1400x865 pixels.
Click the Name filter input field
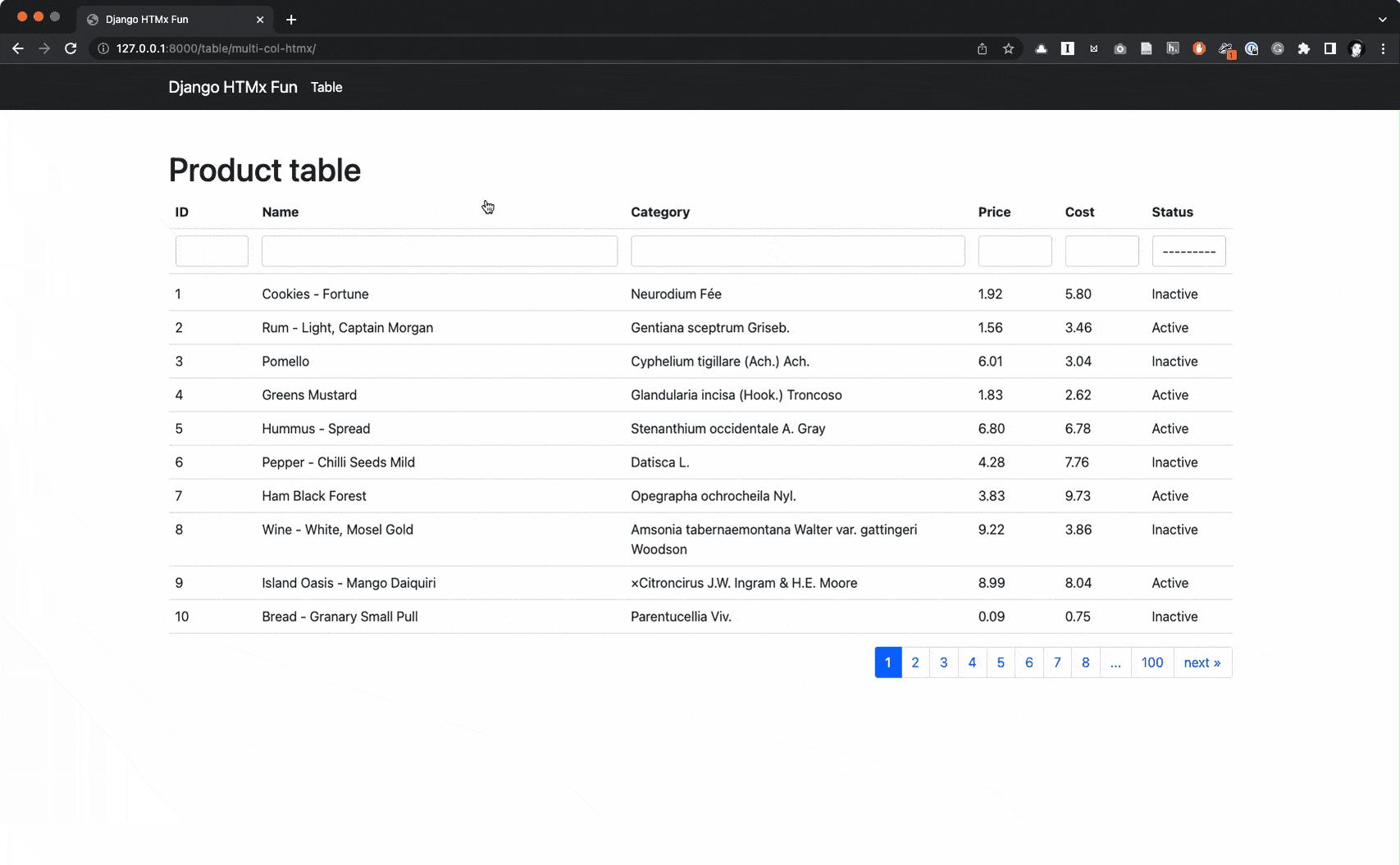[x=439, y=251]
